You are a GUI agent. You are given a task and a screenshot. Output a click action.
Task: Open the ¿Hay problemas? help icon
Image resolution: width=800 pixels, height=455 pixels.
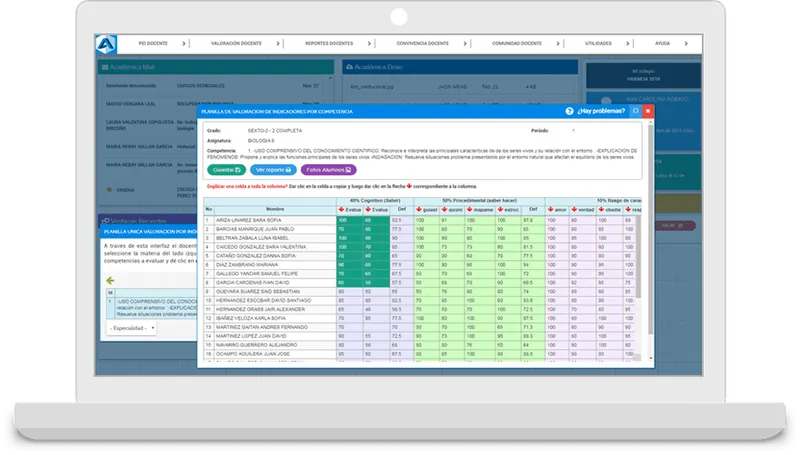tap(569, 111)
